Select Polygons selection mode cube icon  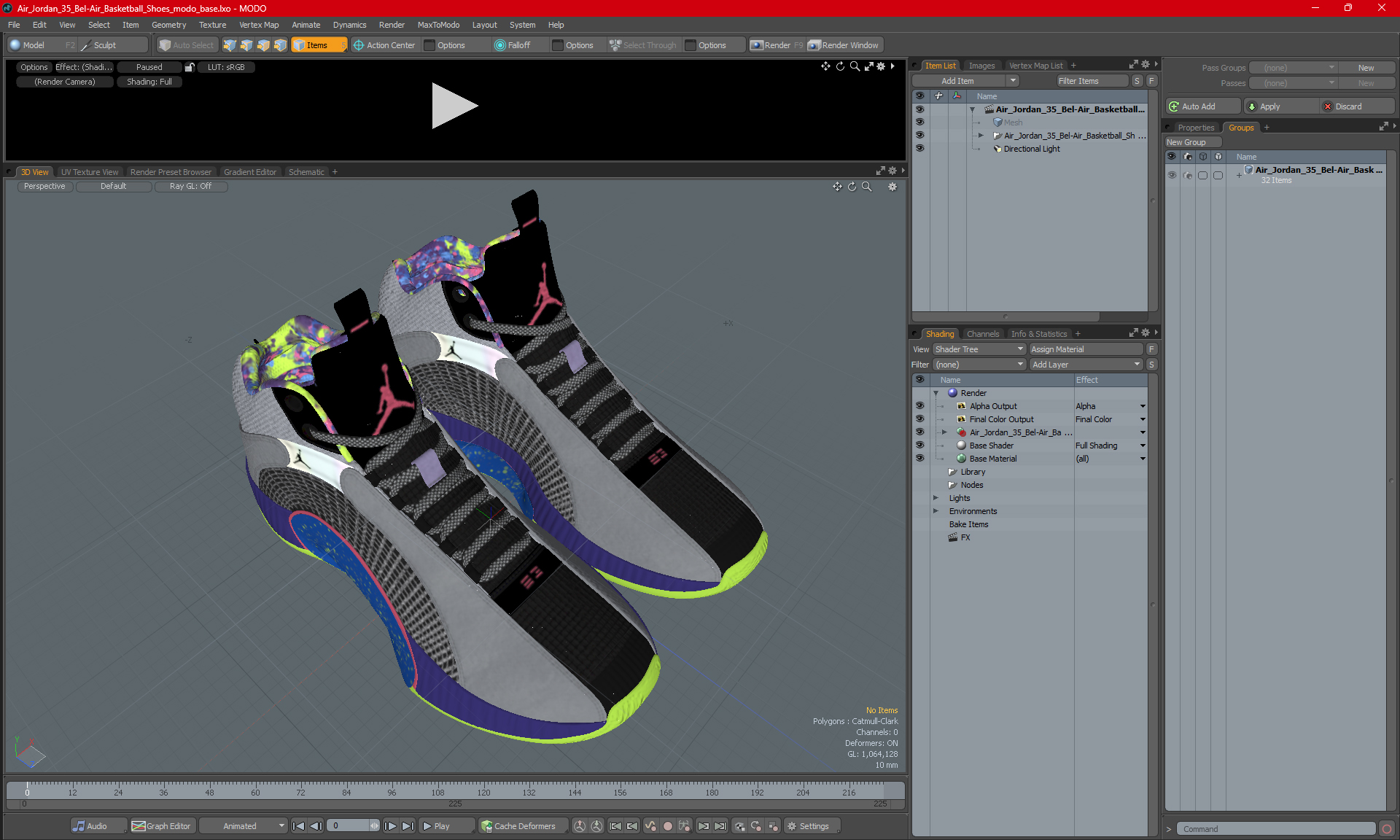pos(263,45)
